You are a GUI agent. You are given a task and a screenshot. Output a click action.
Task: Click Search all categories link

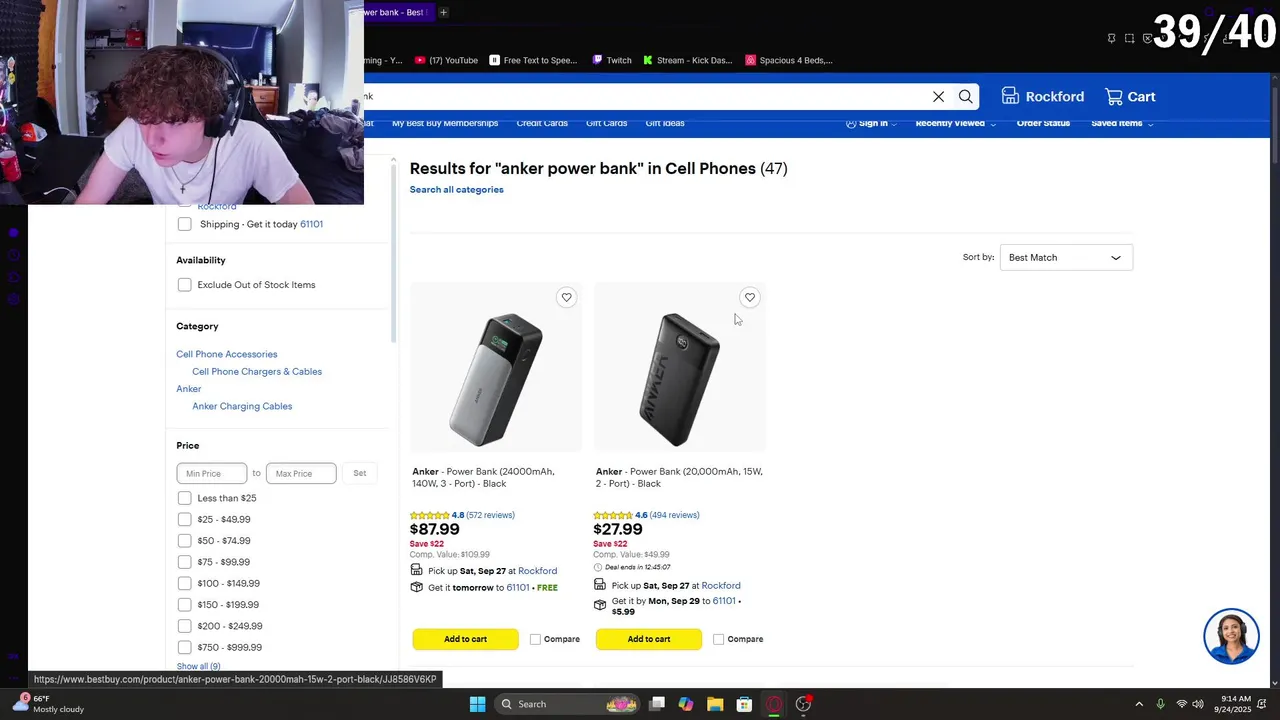coord(456,189)
